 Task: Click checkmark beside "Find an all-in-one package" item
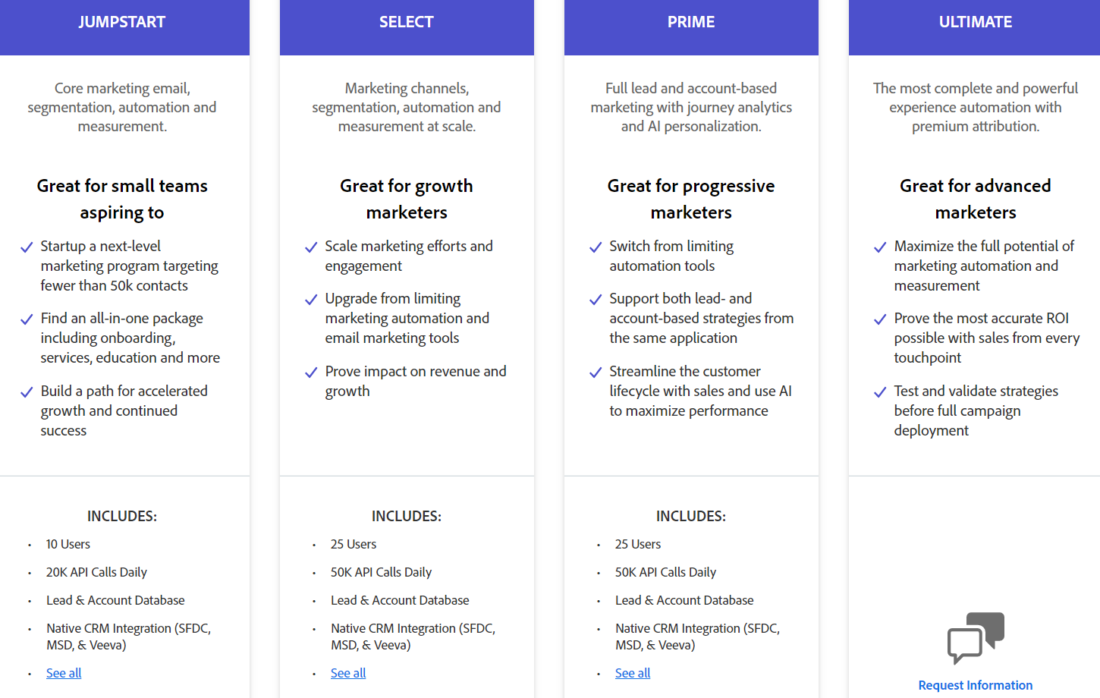[25, 318]
